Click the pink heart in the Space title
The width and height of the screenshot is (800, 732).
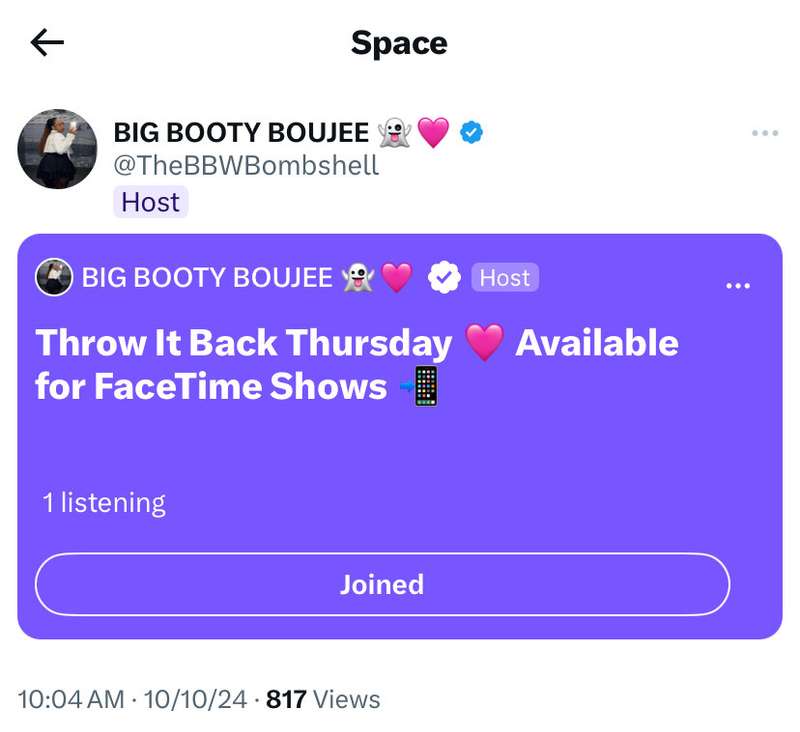coord(484,343)
